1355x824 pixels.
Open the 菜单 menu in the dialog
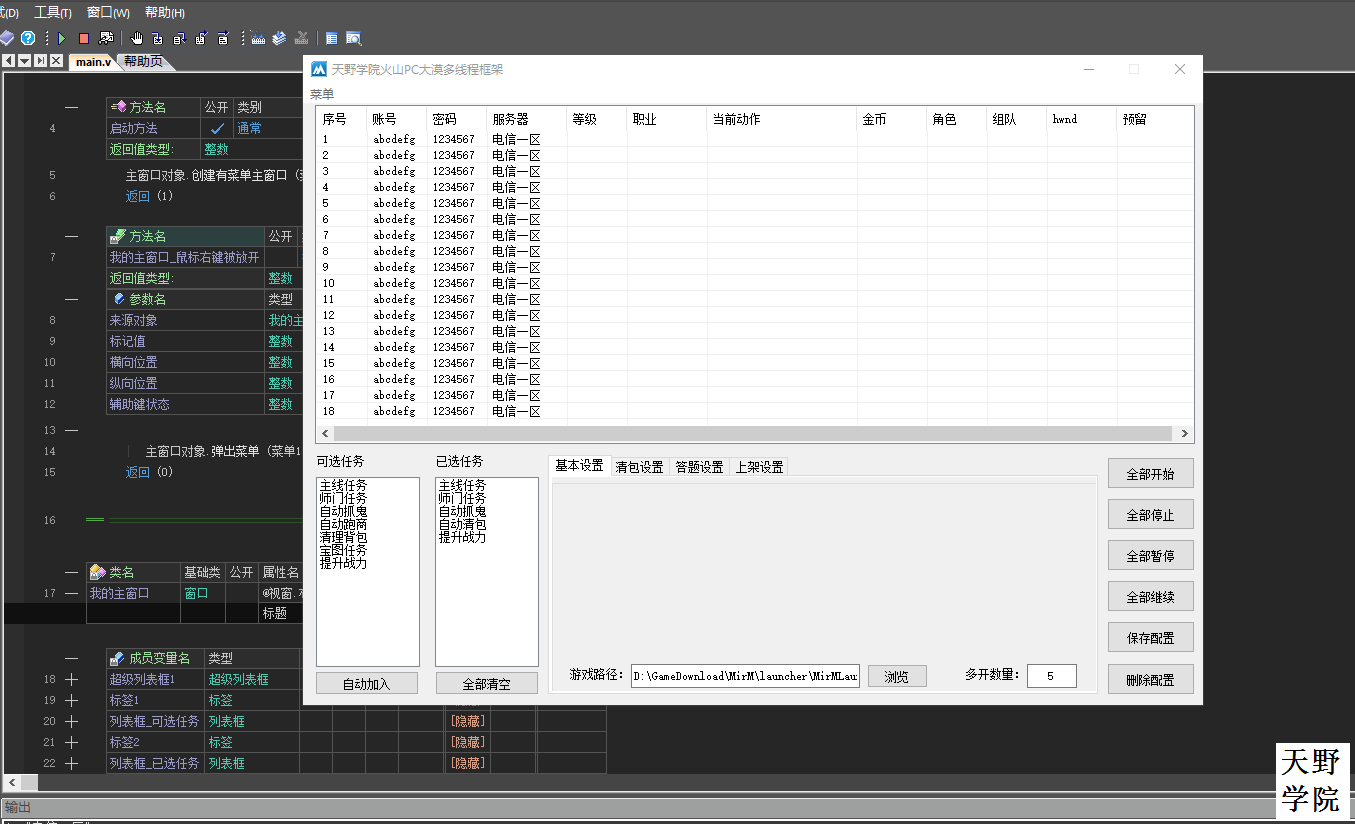pos(322,93)
